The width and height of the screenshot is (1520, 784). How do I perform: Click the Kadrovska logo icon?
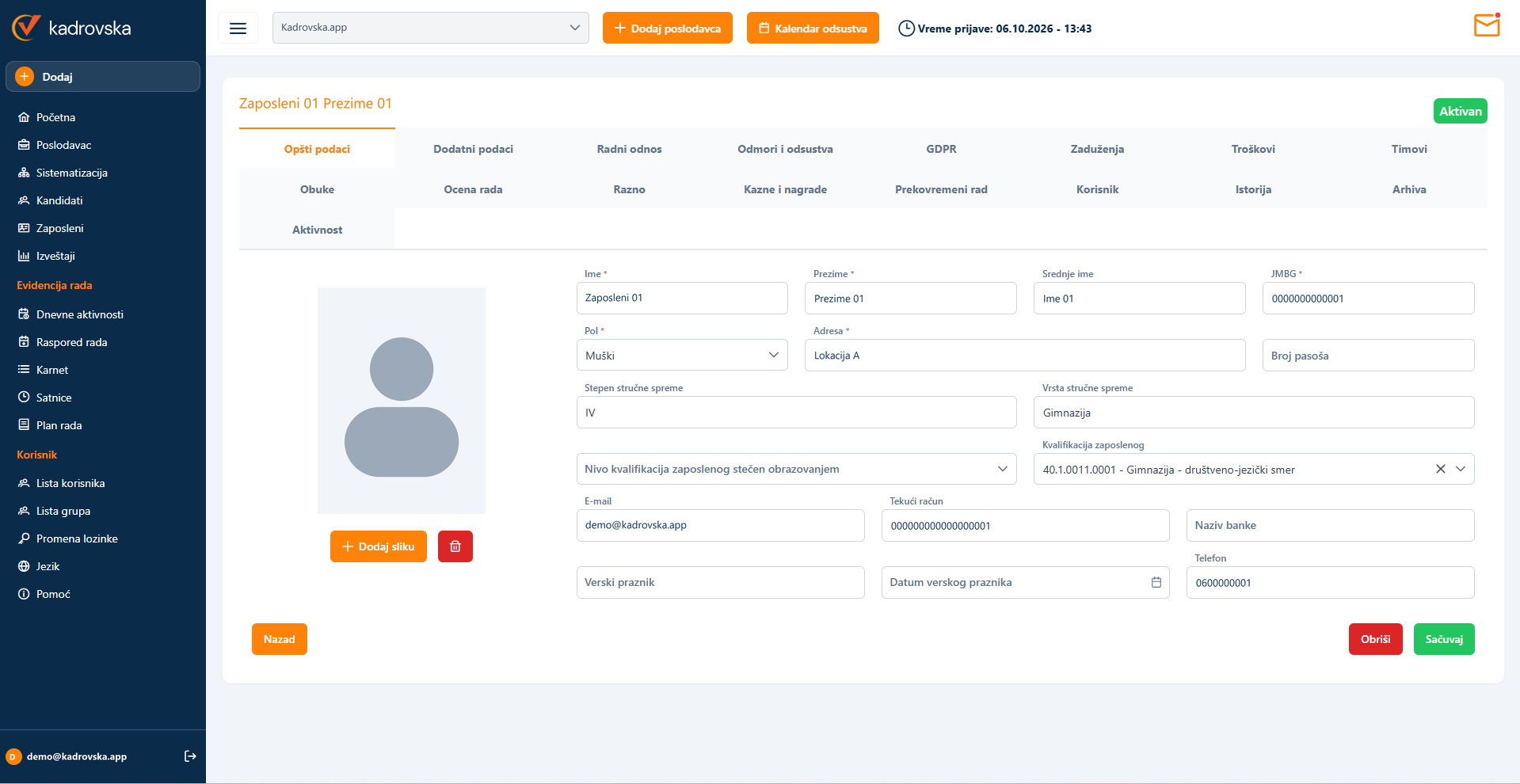point(26,28)
